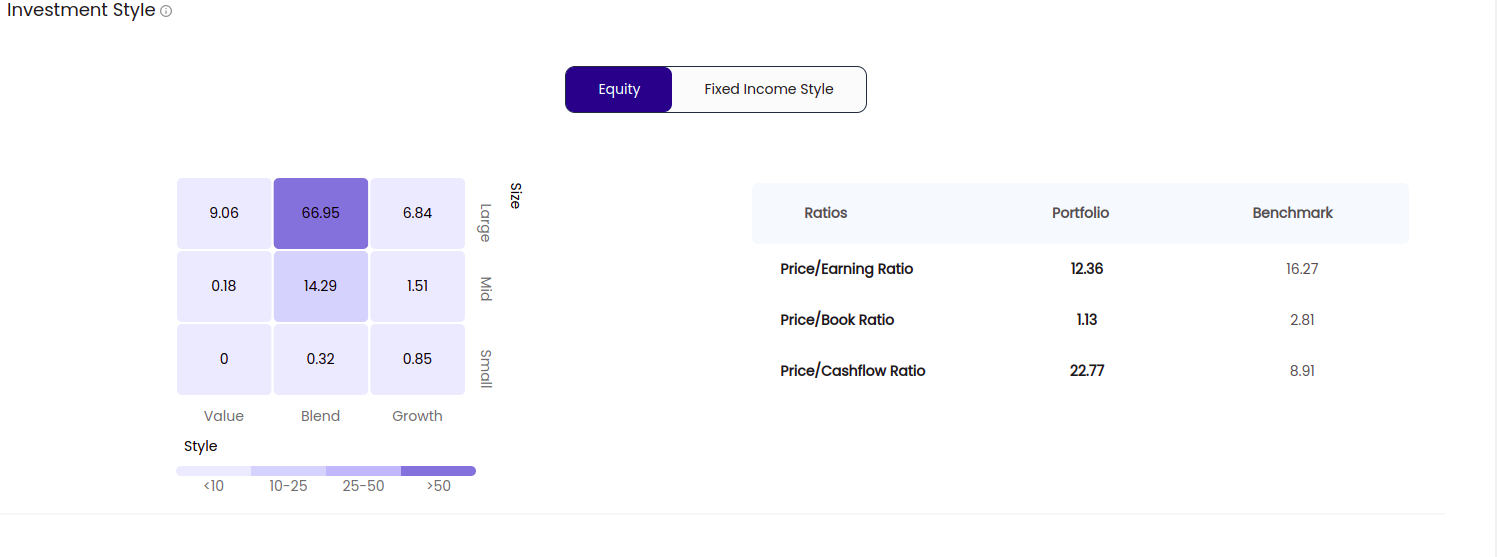The height and width of the screenshot is (557, 1497).
Task: Click the Price/Book Ratio row label
Action: click(x=837, y=320)
